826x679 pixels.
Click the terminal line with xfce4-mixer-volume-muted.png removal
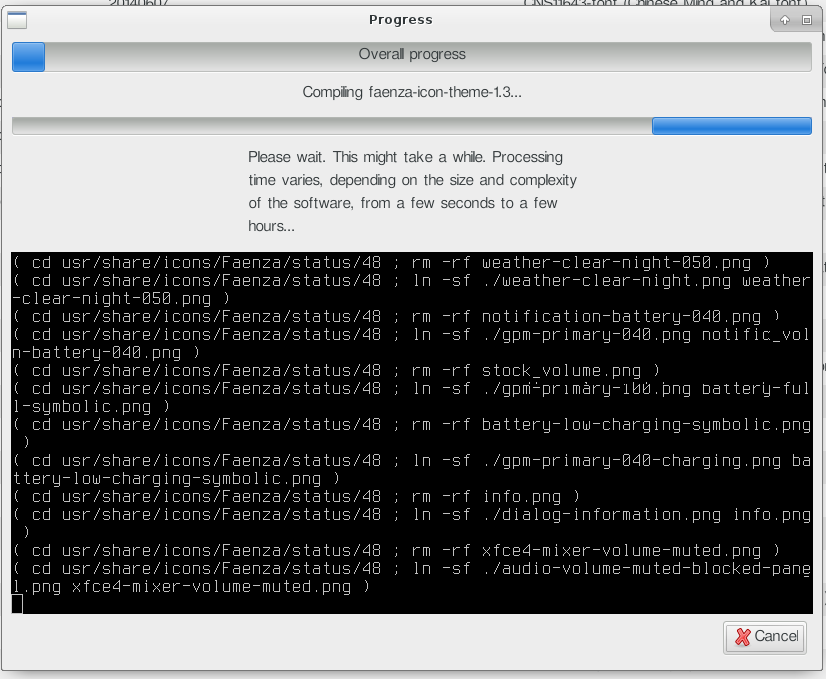(397, 551)
